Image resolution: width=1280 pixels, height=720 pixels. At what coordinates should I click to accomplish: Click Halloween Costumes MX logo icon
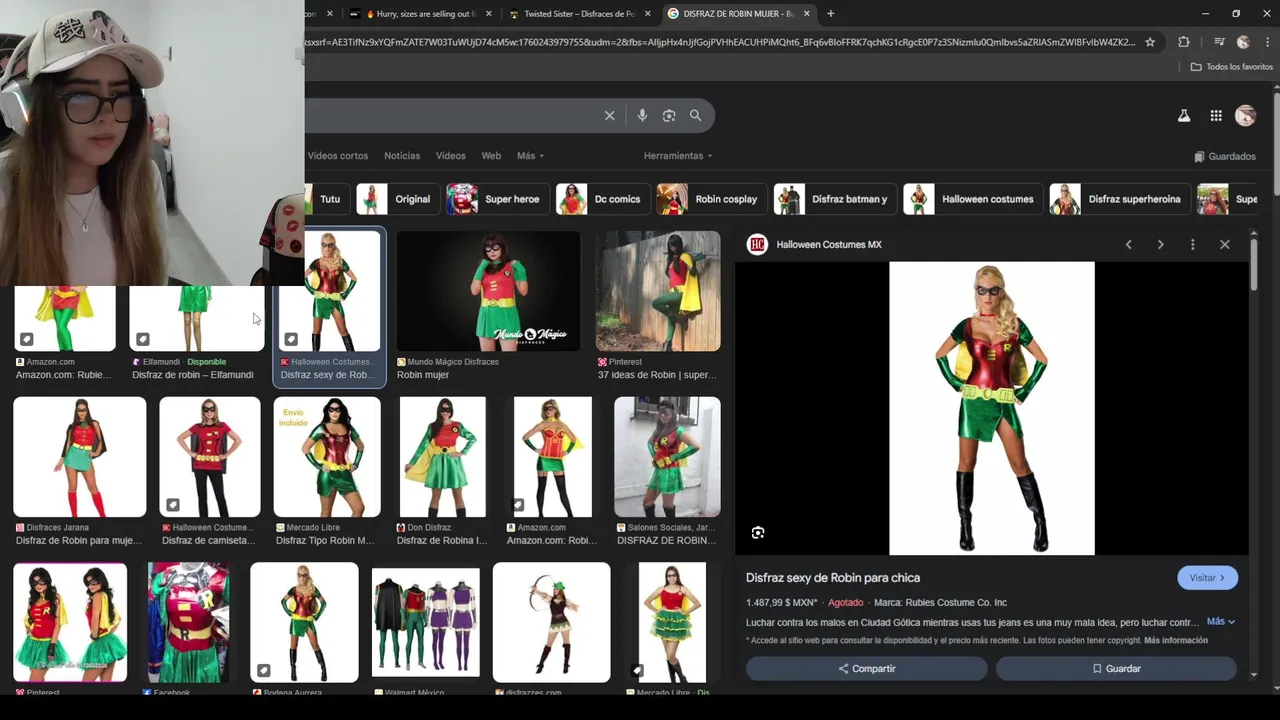click(758, 244)
